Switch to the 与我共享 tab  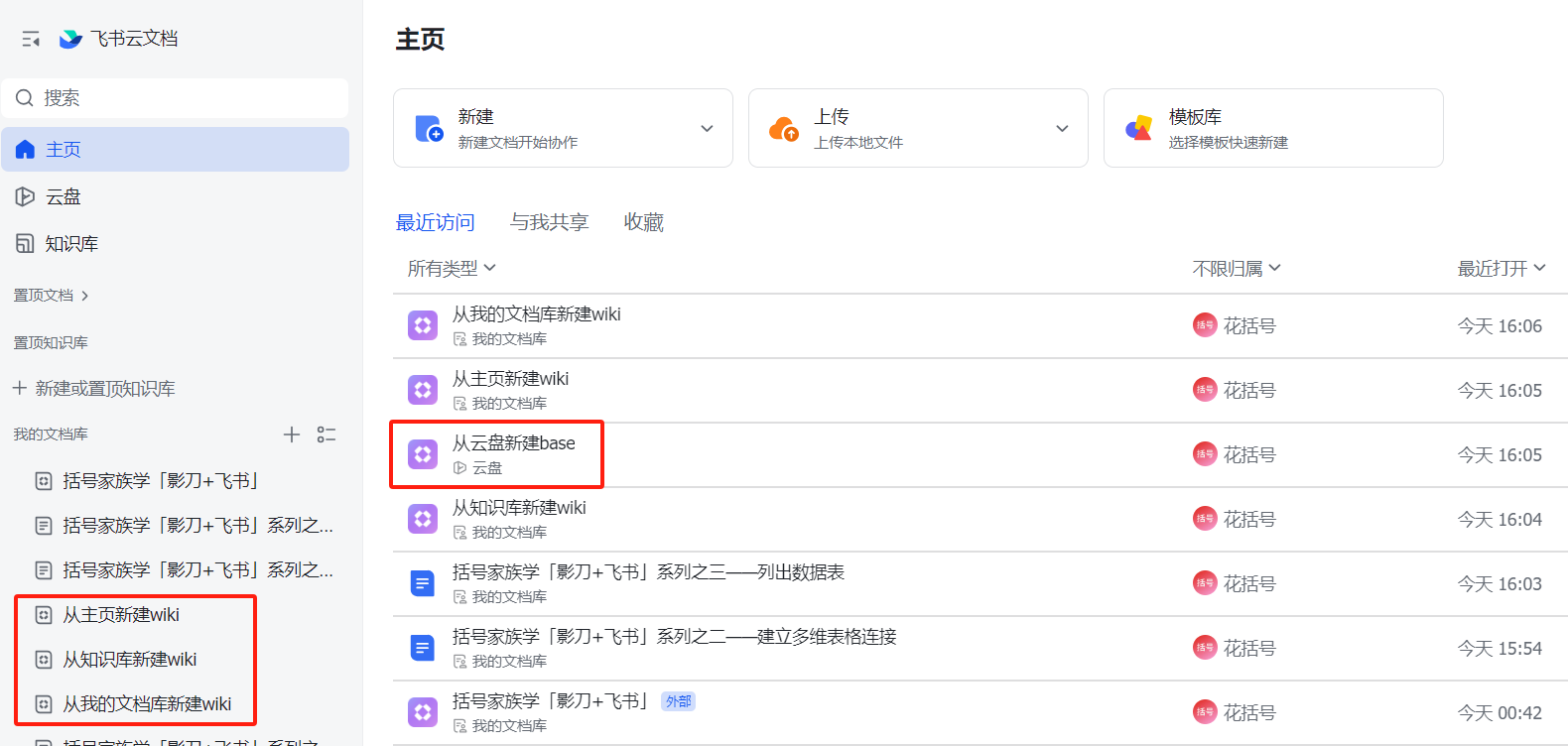coord(549,222)
